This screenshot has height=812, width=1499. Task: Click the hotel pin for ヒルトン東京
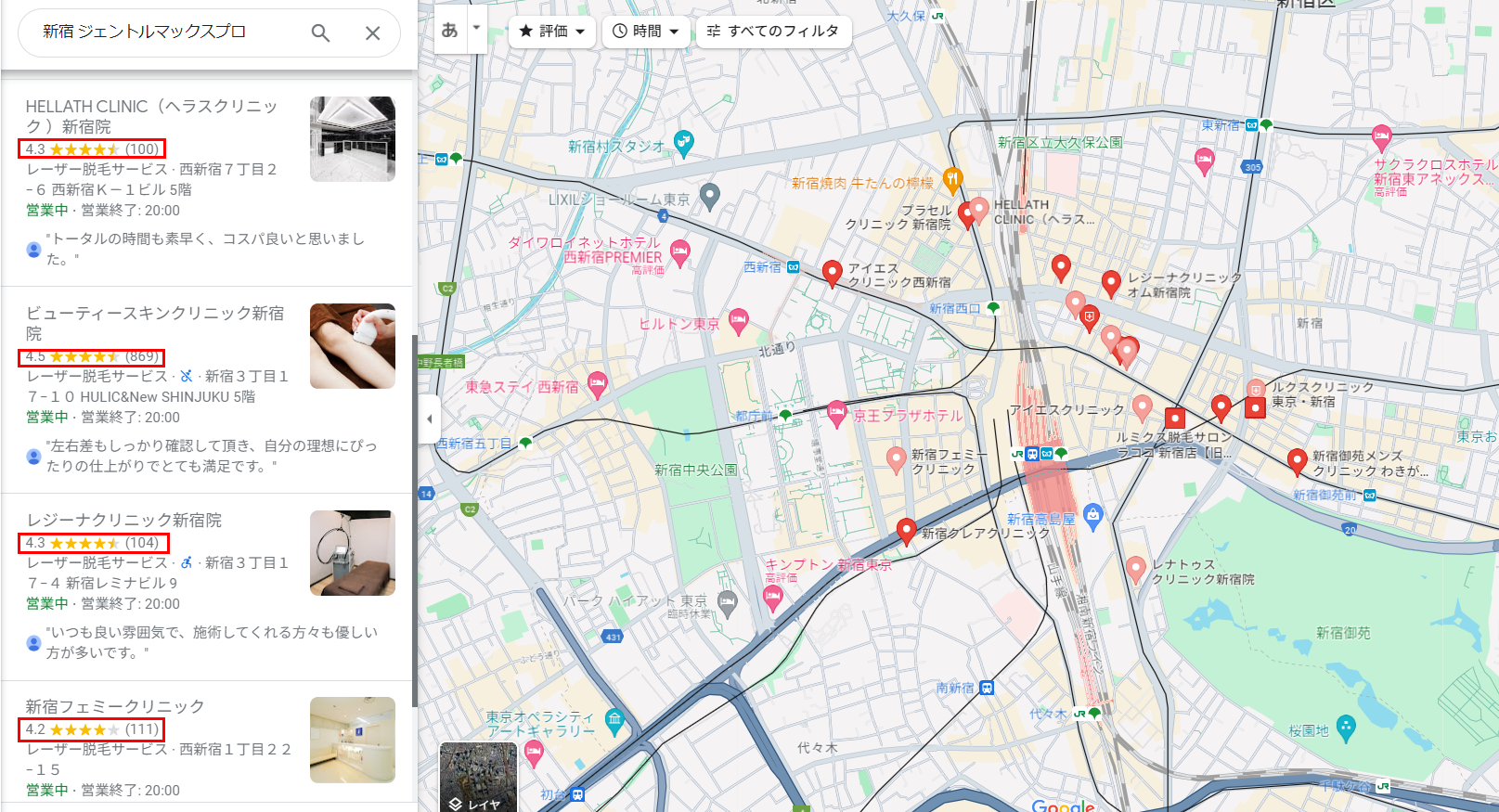(739, 322)
